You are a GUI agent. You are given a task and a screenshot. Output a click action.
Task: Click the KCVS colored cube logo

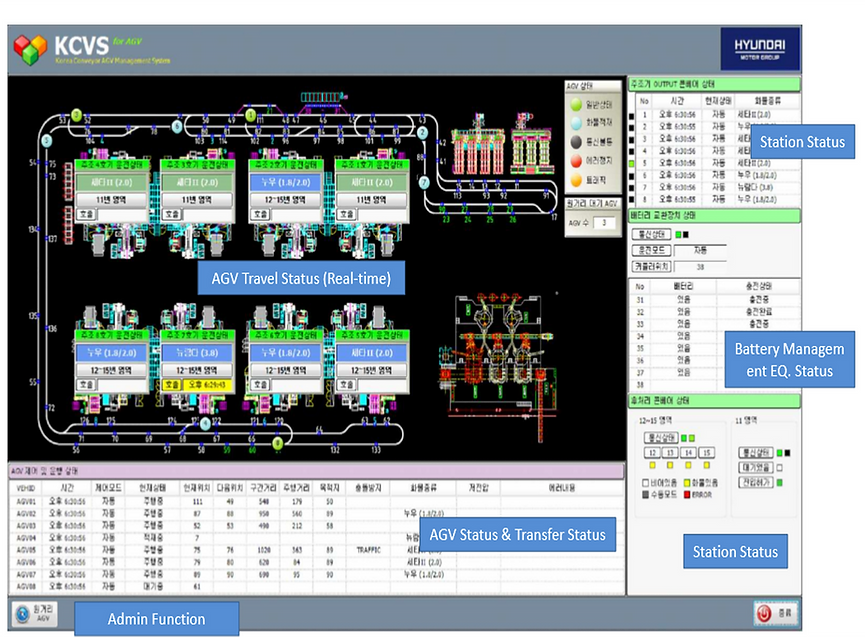(x=30, y=49)
